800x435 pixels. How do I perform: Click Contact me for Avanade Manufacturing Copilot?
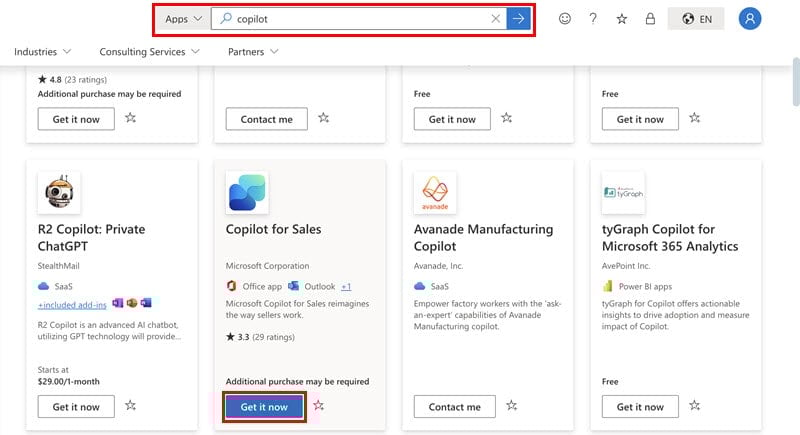(455, 406)
